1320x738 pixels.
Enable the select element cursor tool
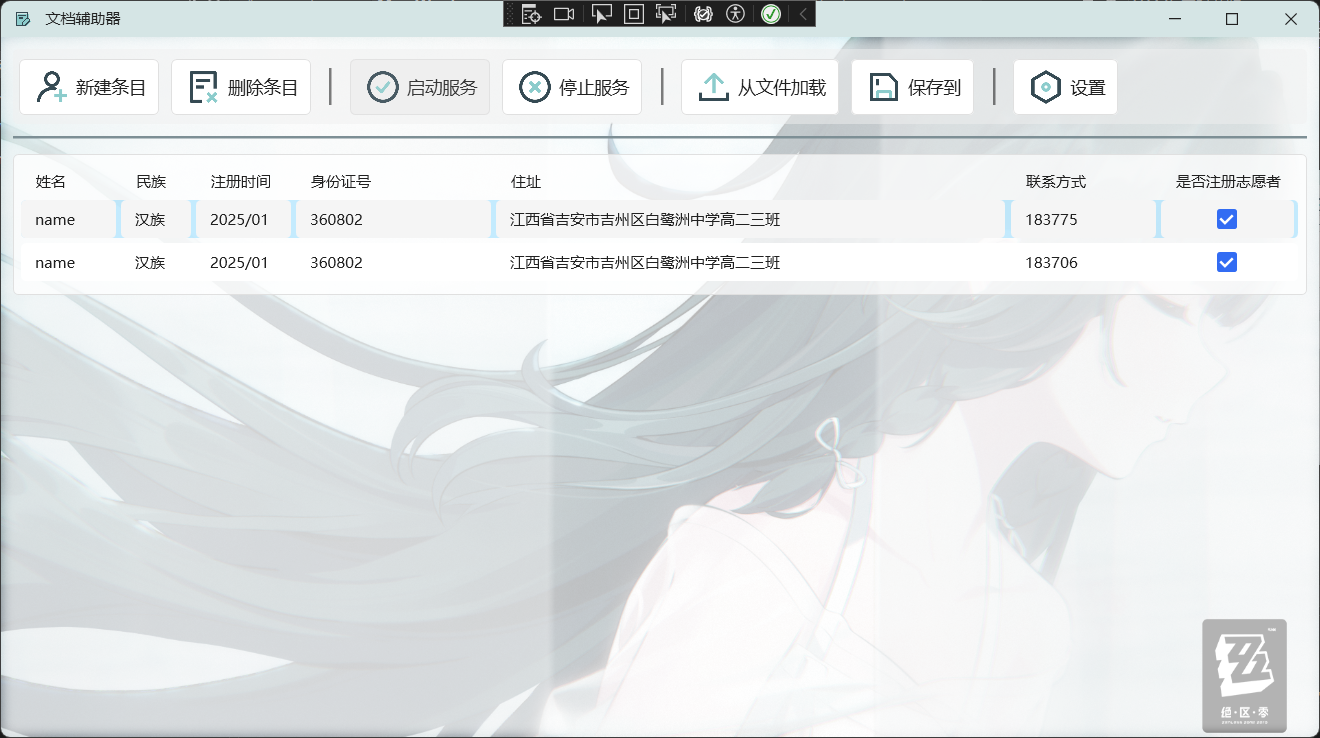tap(601, 14)
